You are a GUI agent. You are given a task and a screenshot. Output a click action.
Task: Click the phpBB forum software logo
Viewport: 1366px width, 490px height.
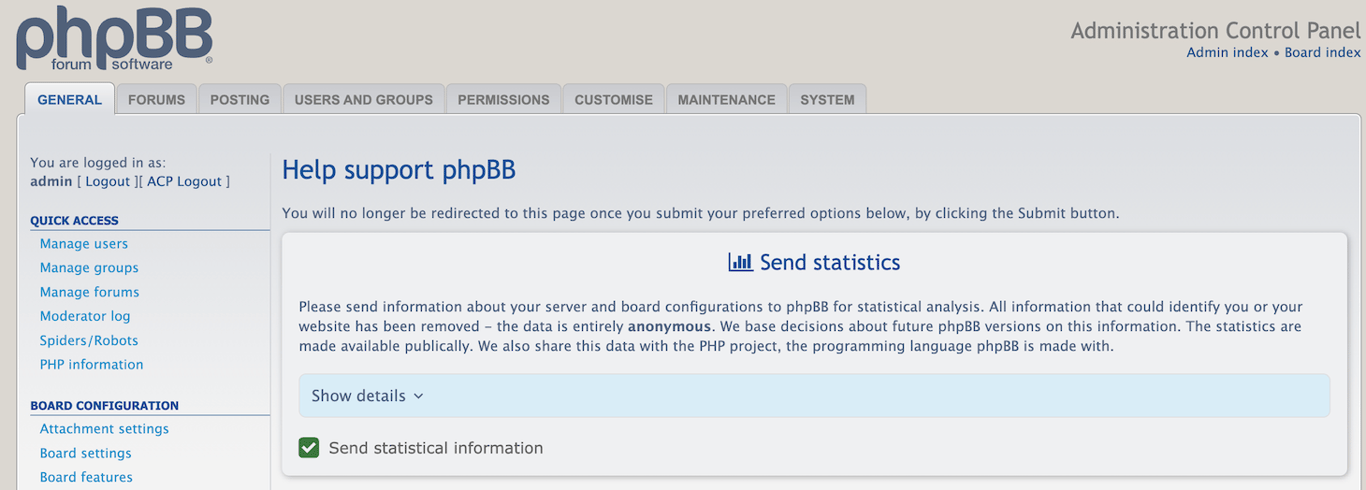pyautogui.click(x=114, y=40)
